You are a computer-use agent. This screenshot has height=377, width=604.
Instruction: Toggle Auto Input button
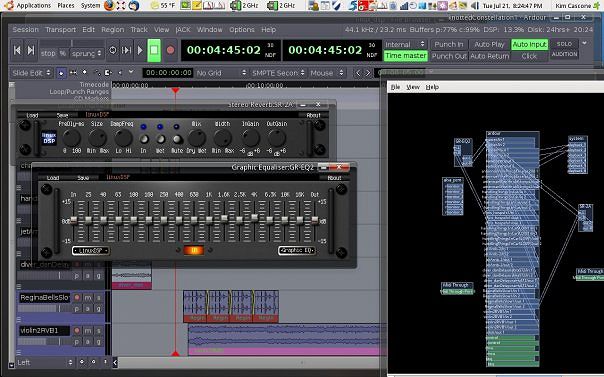pyautogui.click(x=530, y=45)
